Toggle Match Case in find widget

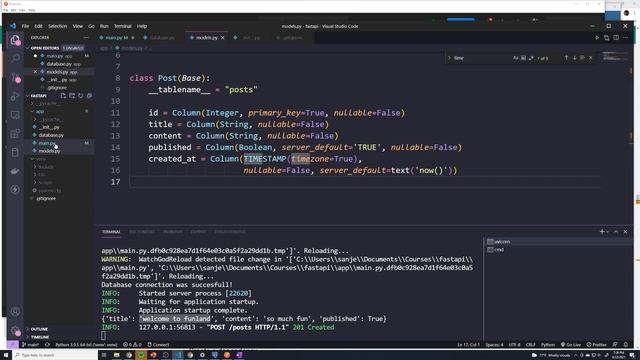pos(516,58)
